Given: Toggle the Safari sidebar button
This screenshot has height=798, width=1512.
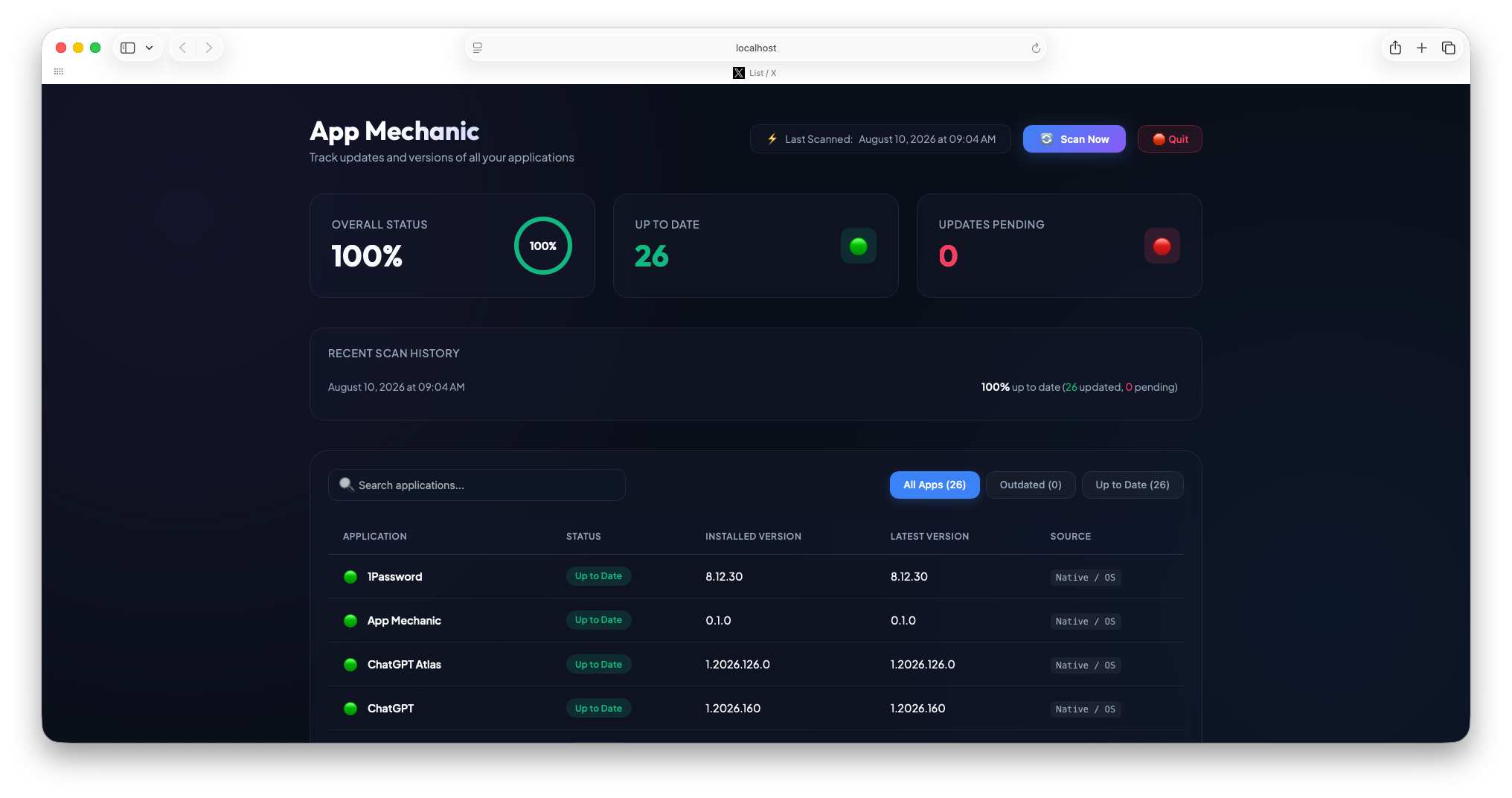Looking at the screenshot, I should (x=128, y=48).
